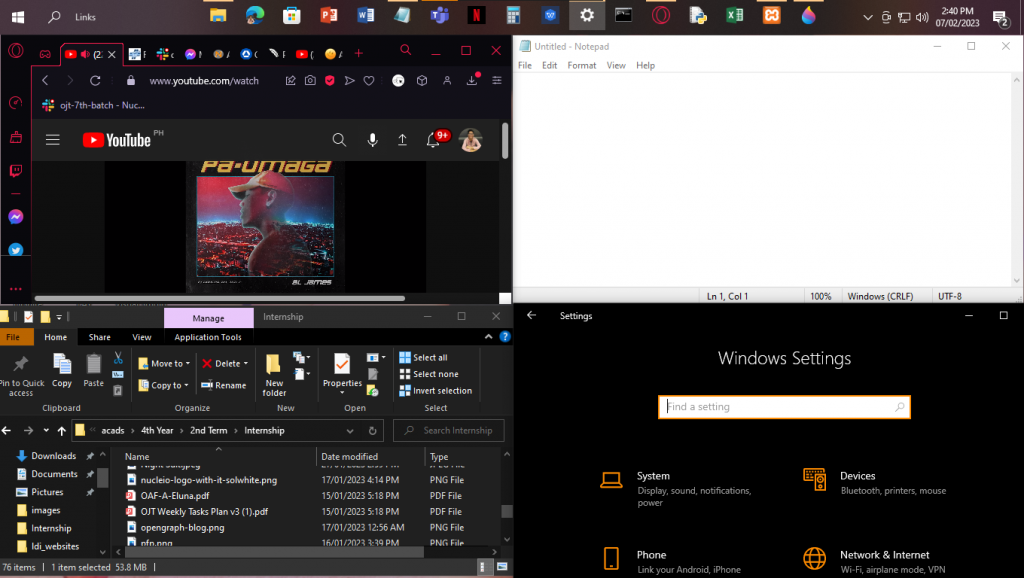Click Search Internship field in Explorer
The image size is (1024, 578).
[449, 430]
